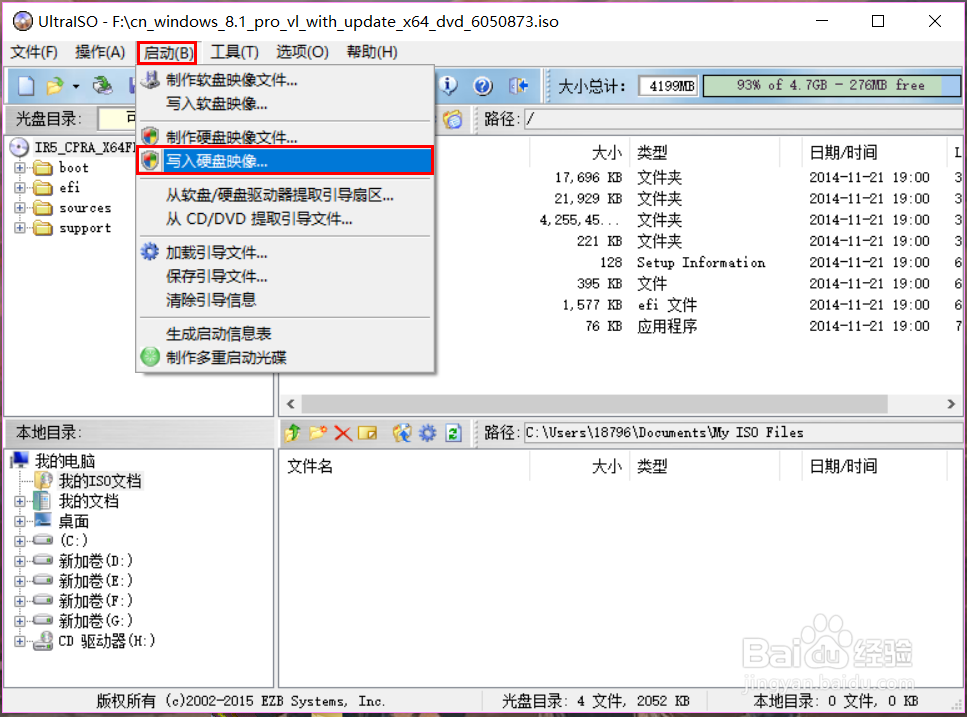Expand the efi folder tree node
Screen dimensions: 967x717
click(x=20, y=187)
